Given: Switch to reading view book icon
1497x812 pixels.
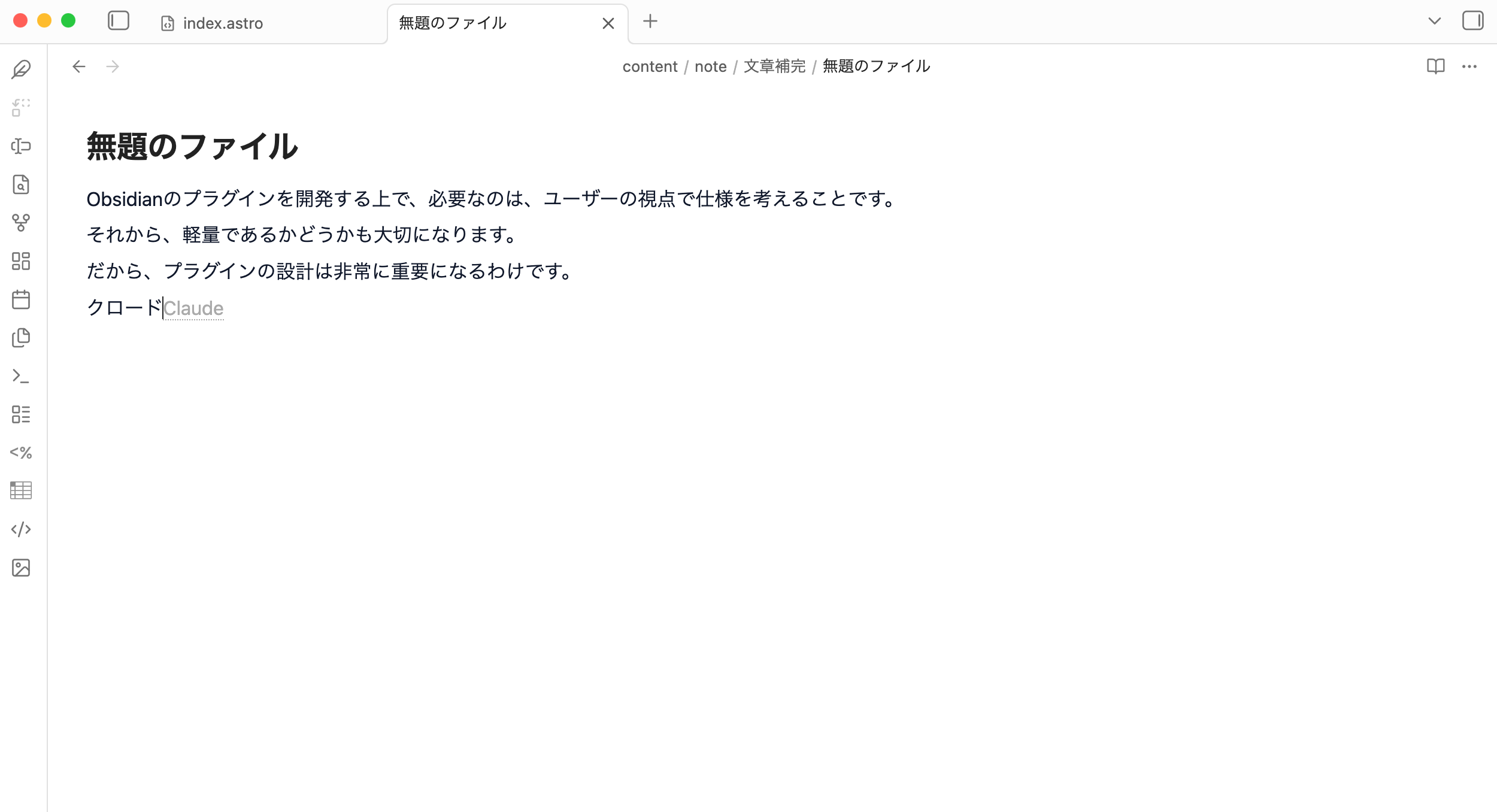Looking at the screenshot, I should click(x=1436, y=66).
